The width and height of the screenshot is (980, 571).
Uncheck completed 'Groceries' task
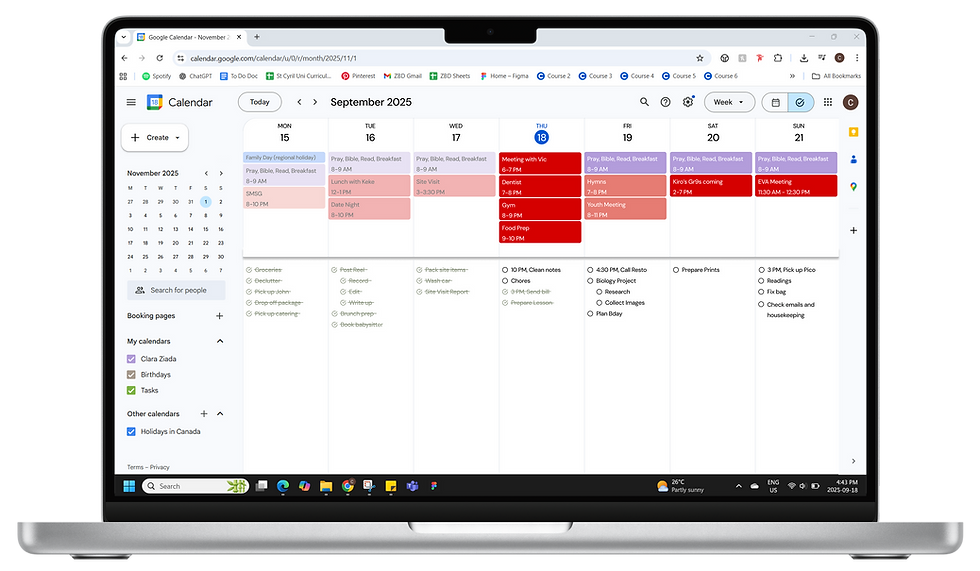click(x=249, y=270)
